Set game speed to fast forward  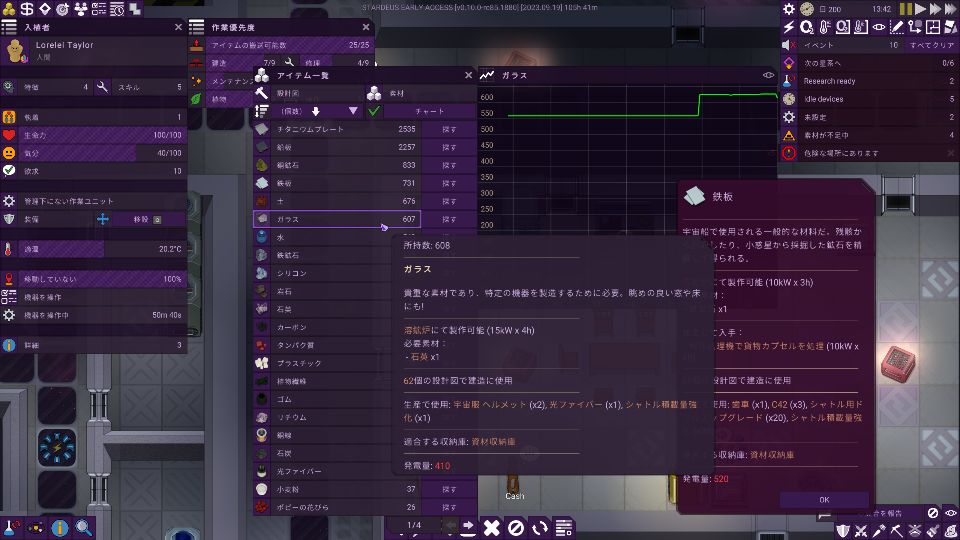coord(936,9)
